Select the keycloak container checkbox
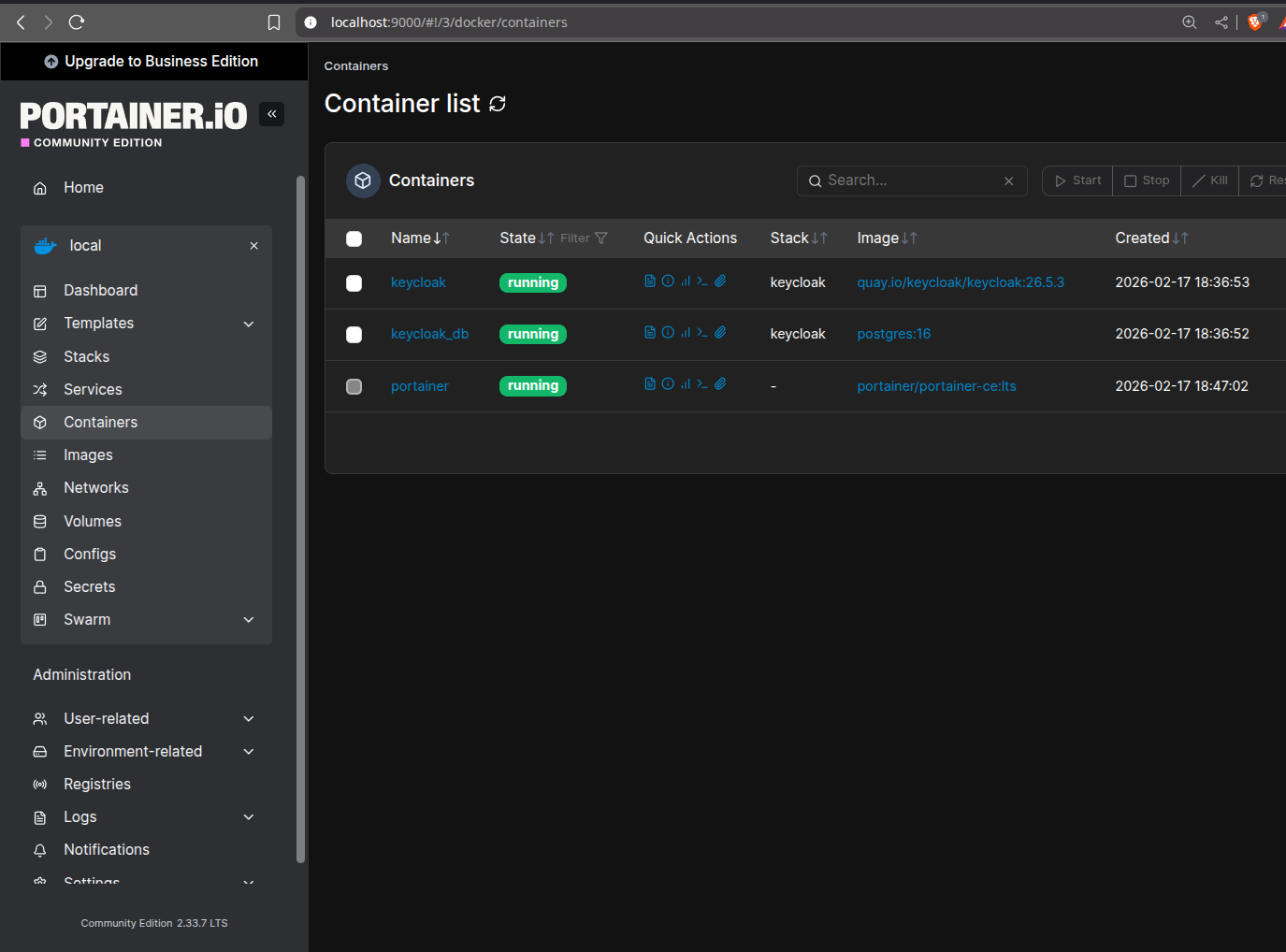1286x952 pixels. click(354, 282)
